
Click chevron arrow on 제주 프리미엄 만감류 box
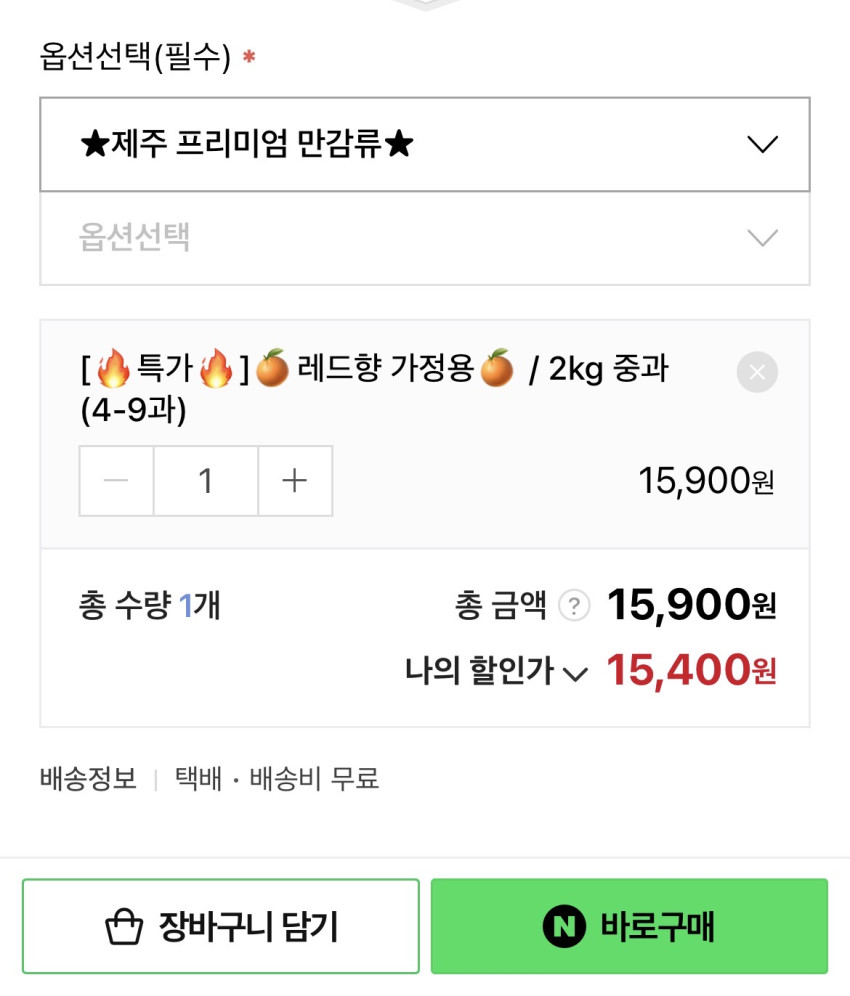[762, 144]
